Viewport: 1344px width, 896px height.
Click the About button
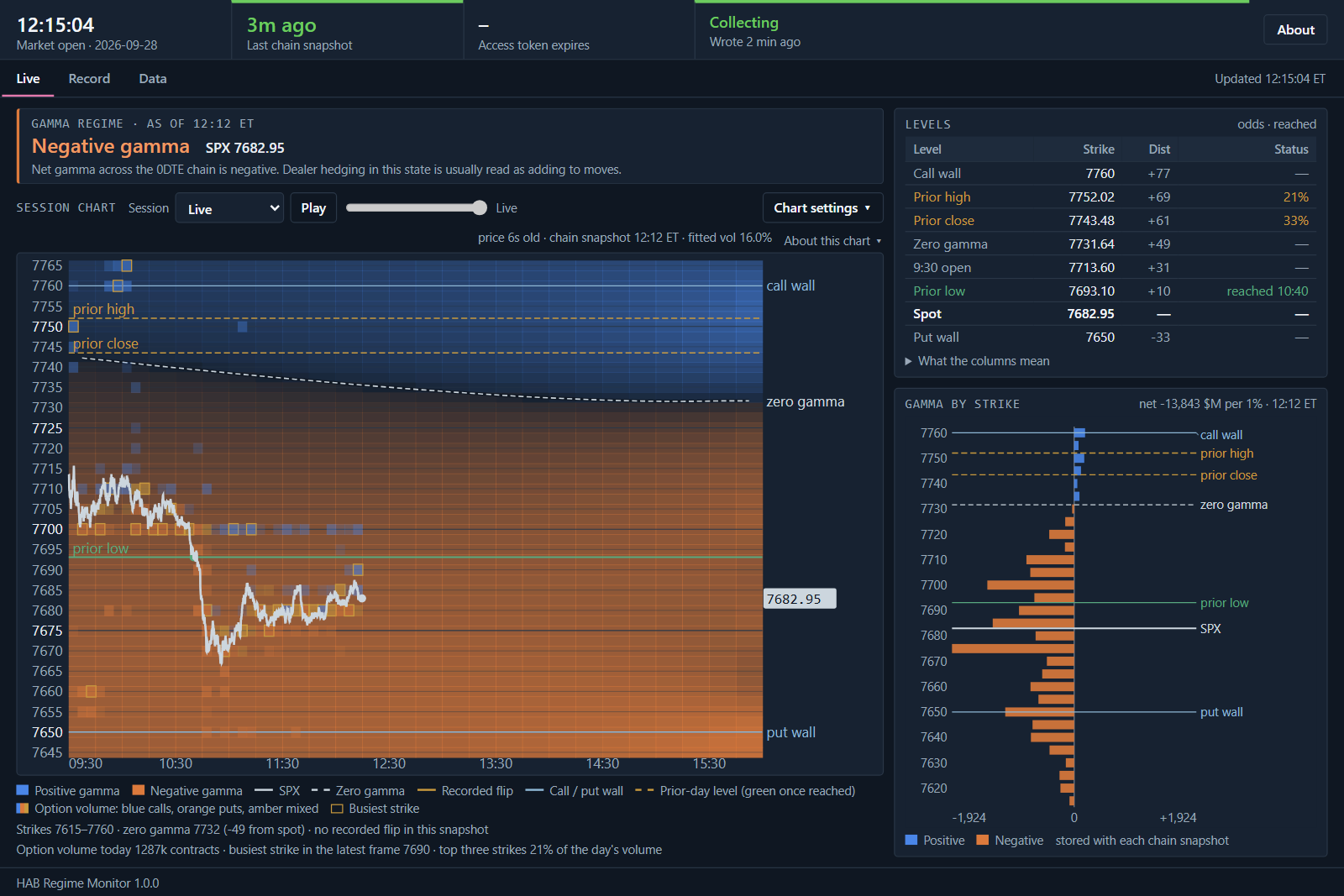tap(1295, 29)
